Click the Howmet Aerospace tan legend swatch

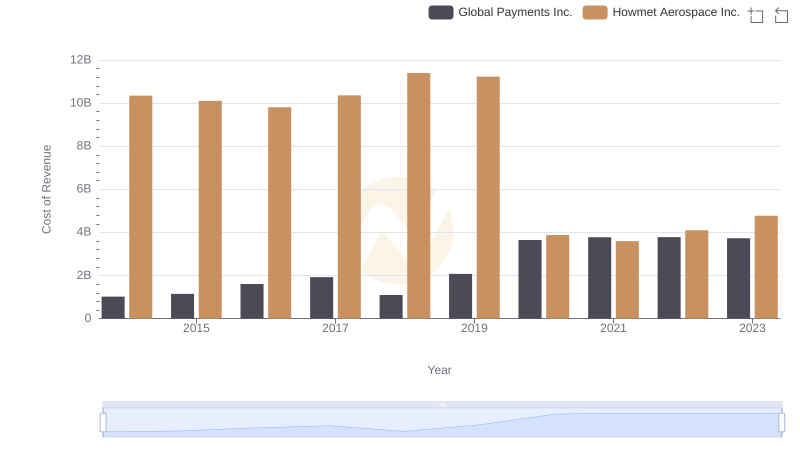point(595,12)
